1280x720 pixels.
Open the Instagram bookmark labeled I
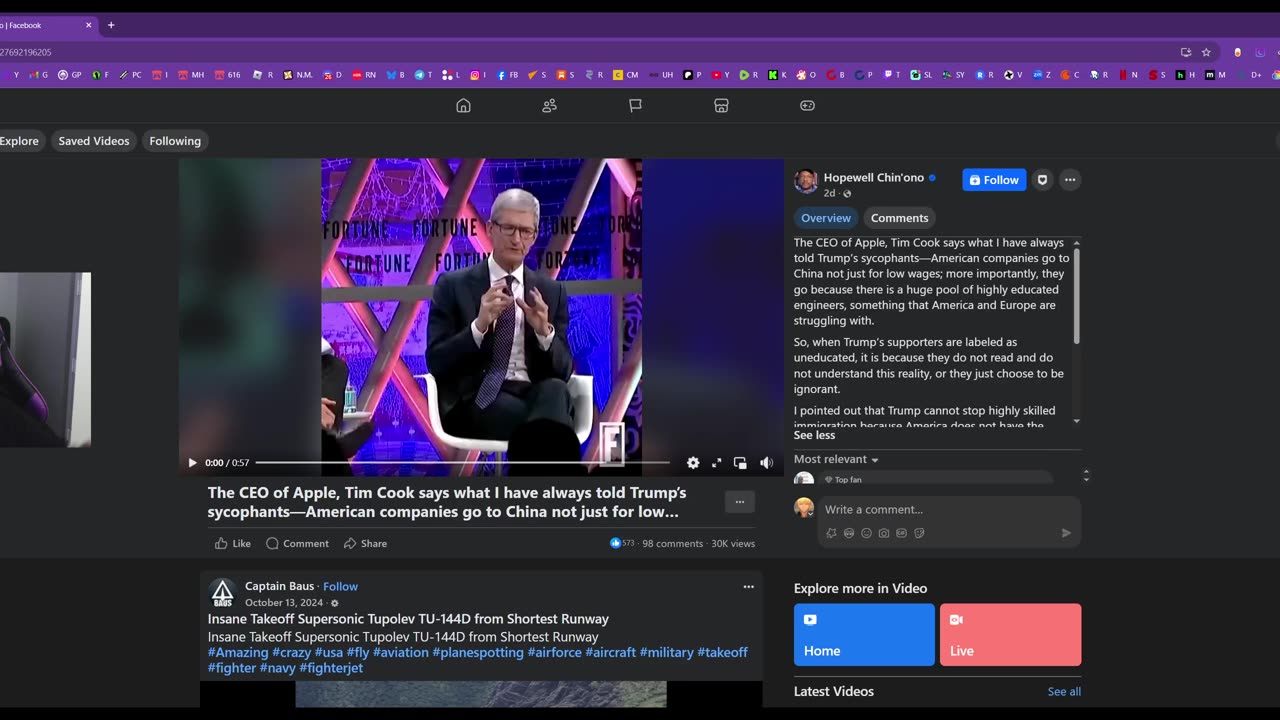pyautogui.click(x=478, y=75)
